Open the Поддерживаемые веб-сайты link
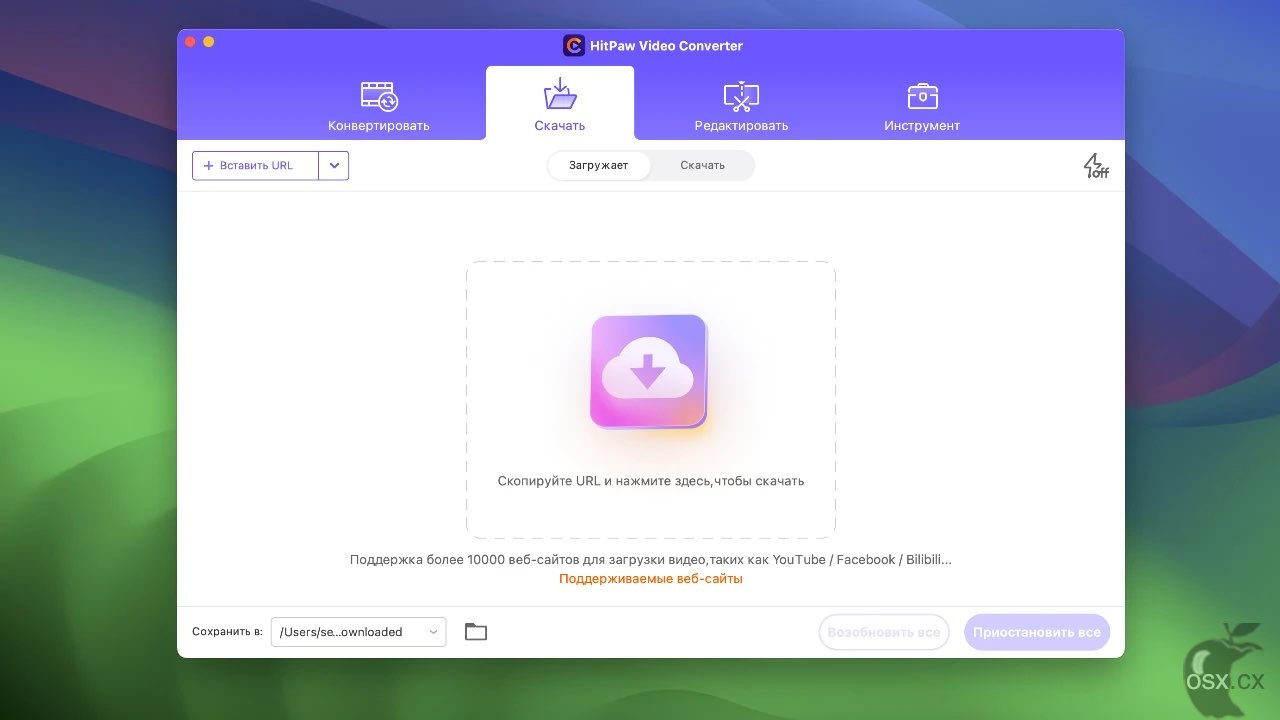 point(651,578)
